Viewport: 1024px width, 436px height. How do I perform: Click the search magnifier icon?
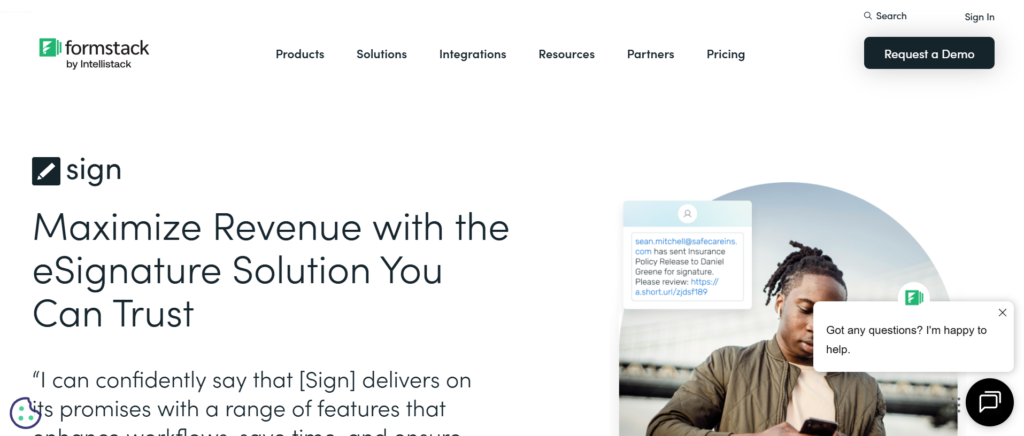point(867,16)
